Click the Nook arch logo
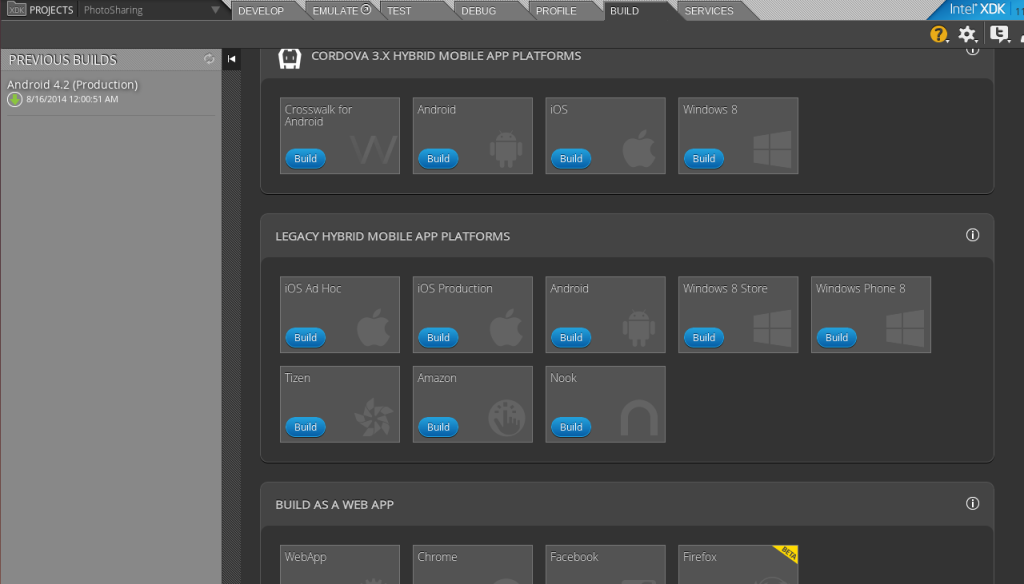 click(639, 418)
